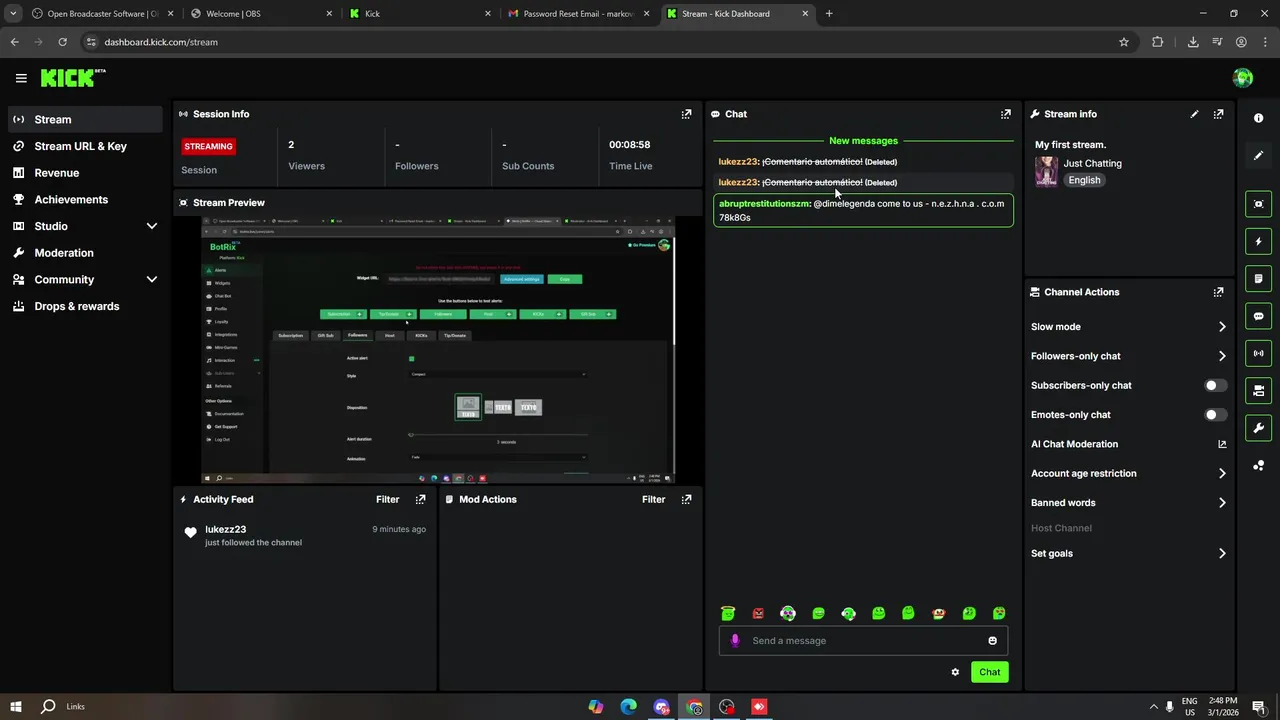The image size is (1280, 720).
Task: Open the profile avatar menu
Action: point(1243,78)
